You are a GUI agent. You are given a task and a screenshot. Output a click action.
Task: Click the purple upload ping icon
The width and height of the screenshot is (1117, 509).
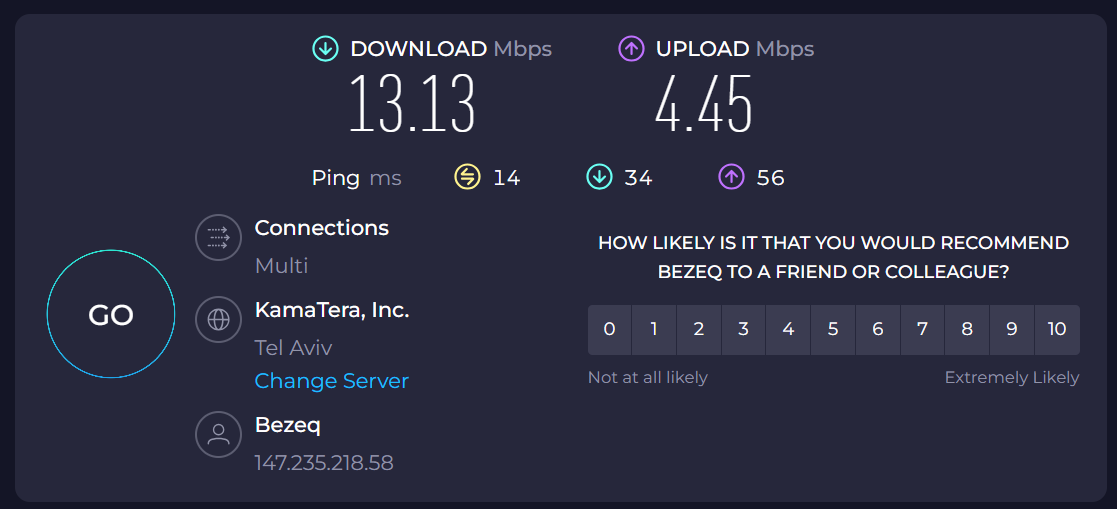pyautogui.click(x=731, y=178)
